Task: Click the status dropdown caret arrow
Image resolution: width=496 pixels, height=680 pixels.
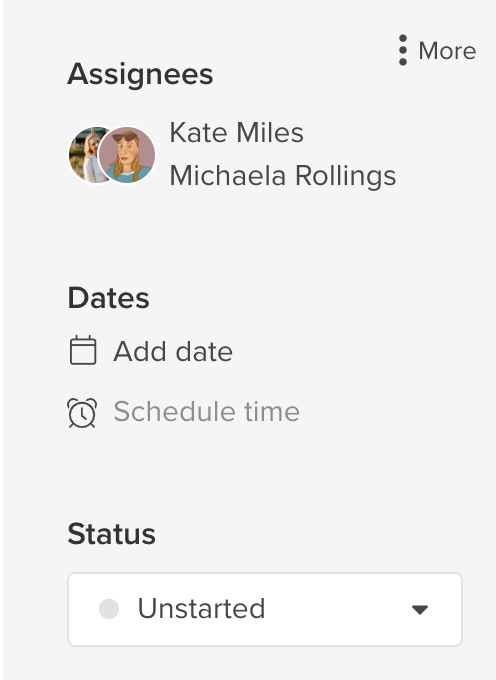Action: pos(420,610)
